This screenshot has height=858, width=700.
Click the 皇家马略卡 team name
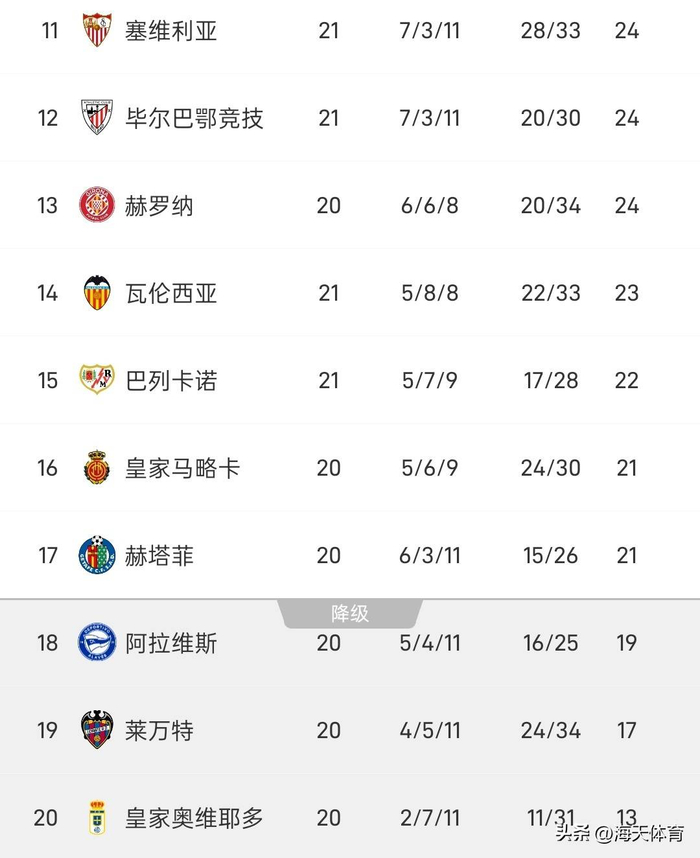pos(182,468)
